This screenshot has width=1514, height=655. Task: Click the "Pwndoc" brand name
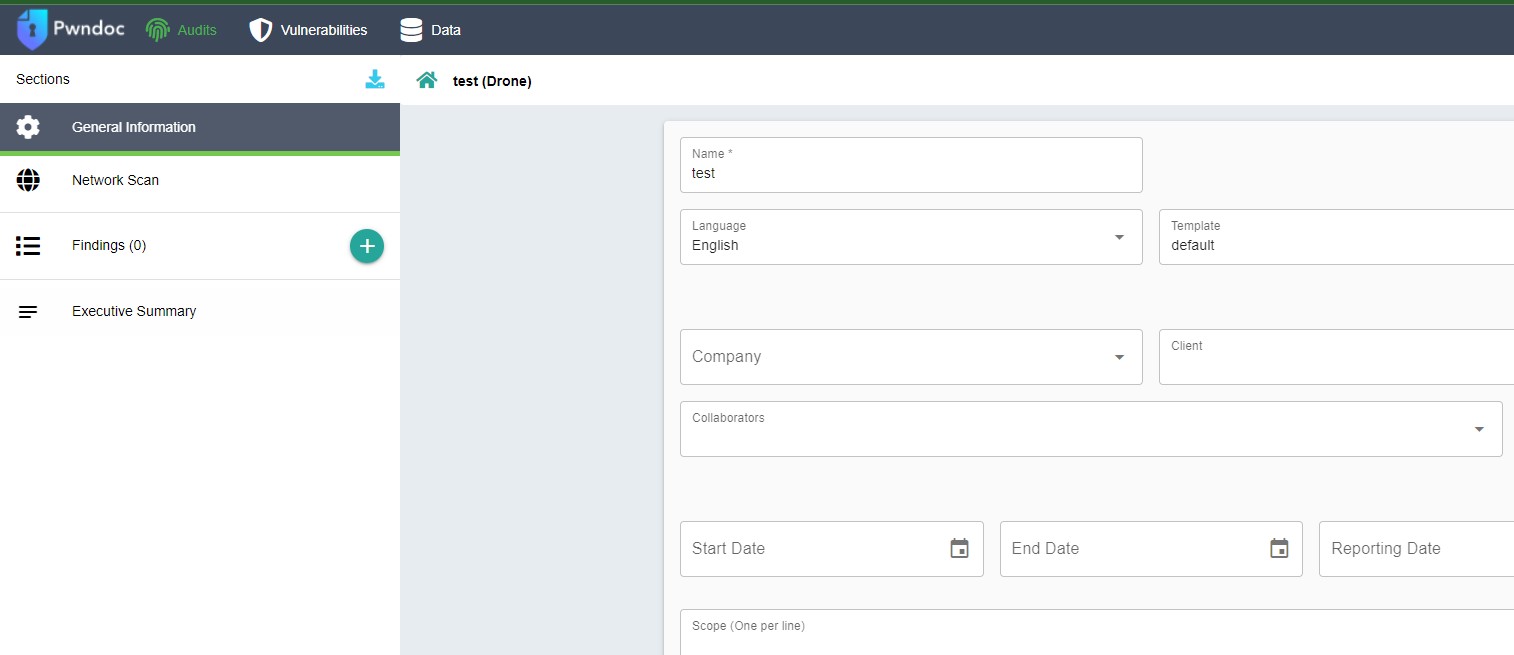coord(89,28)
